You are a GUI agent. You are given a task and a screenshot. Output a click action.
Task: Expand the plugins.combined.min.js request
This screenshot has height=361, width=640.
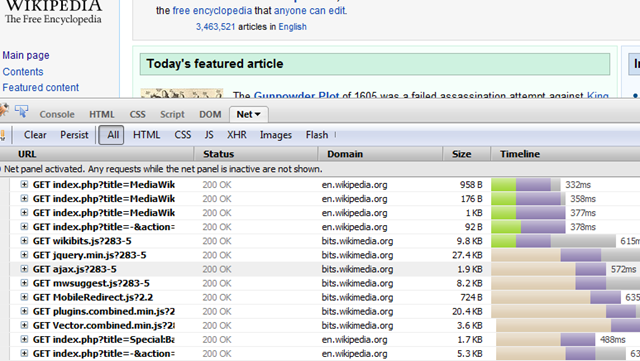coord(24,311)
